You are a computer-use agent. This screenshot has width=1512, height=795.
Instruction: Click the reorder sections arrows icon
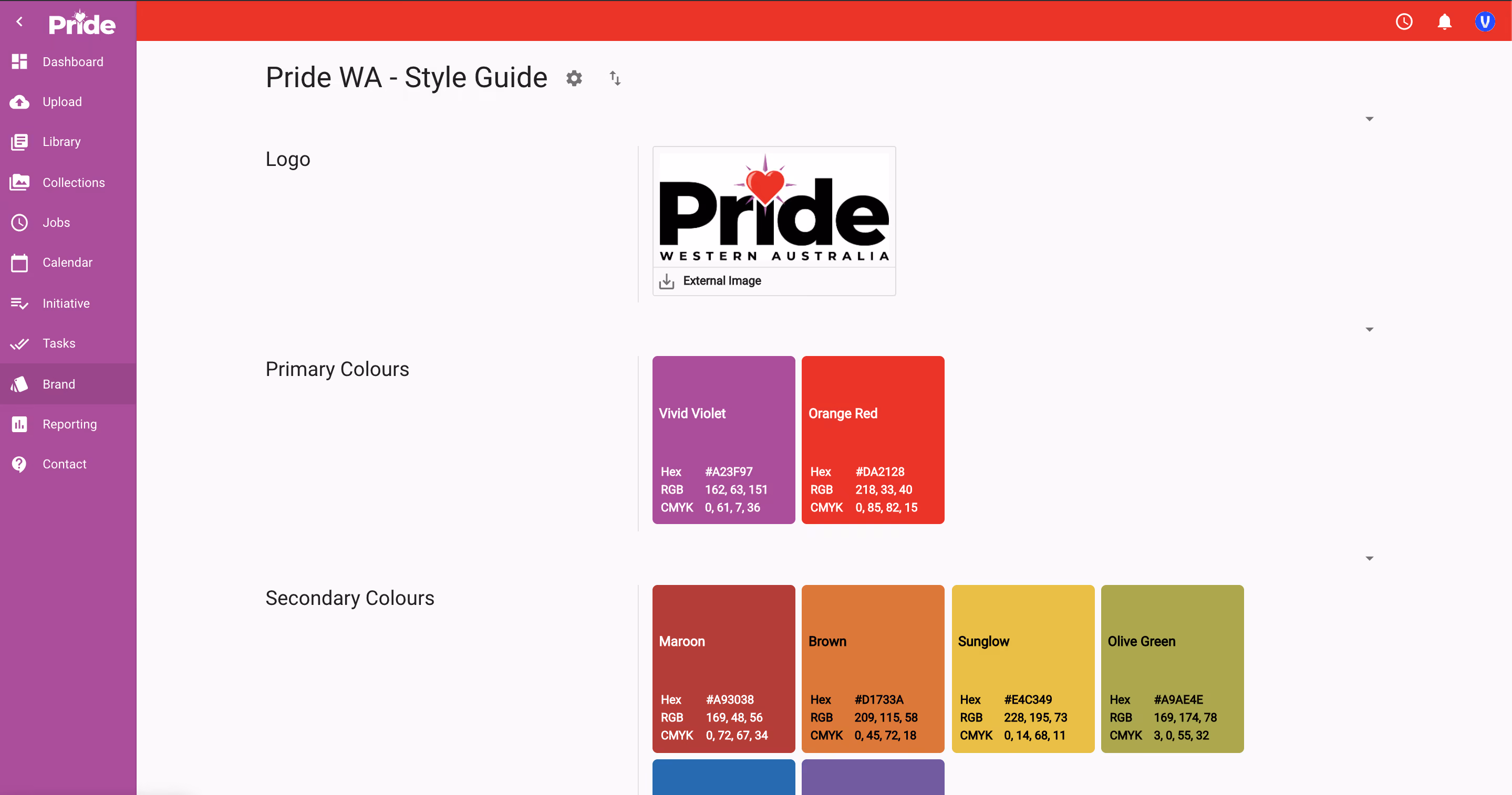click(x=615, y=78)
